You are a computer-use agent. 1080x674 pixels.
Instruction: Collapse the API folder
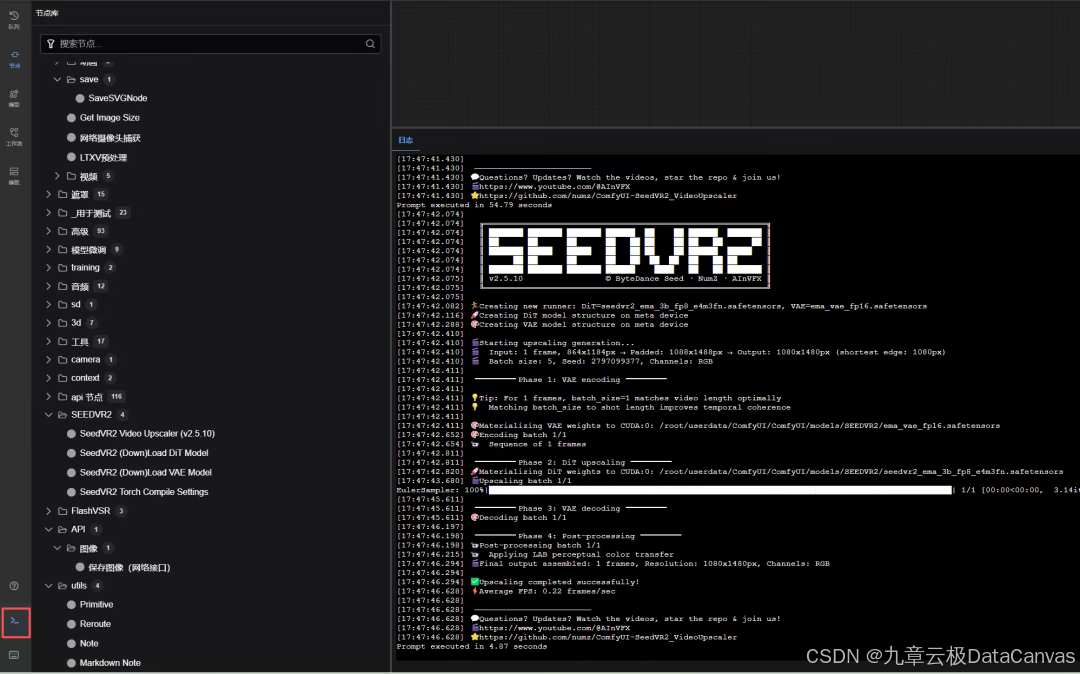(x=48, y=529)
